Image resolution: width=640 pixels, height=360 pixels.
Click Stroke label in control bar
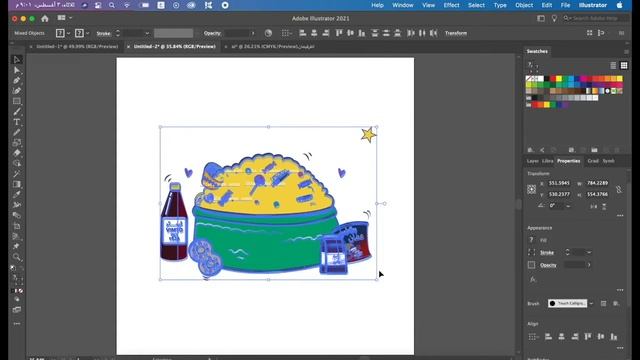103,33
